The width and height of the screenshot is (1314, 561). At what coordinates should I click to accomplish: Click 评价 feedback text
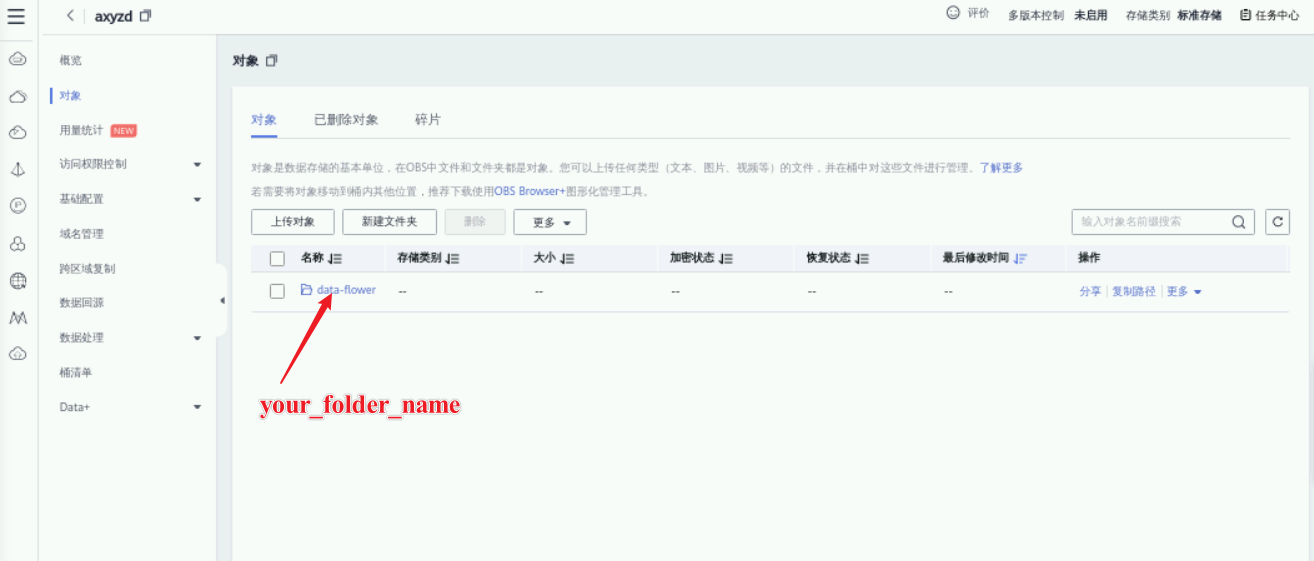(x=978, y=14)
